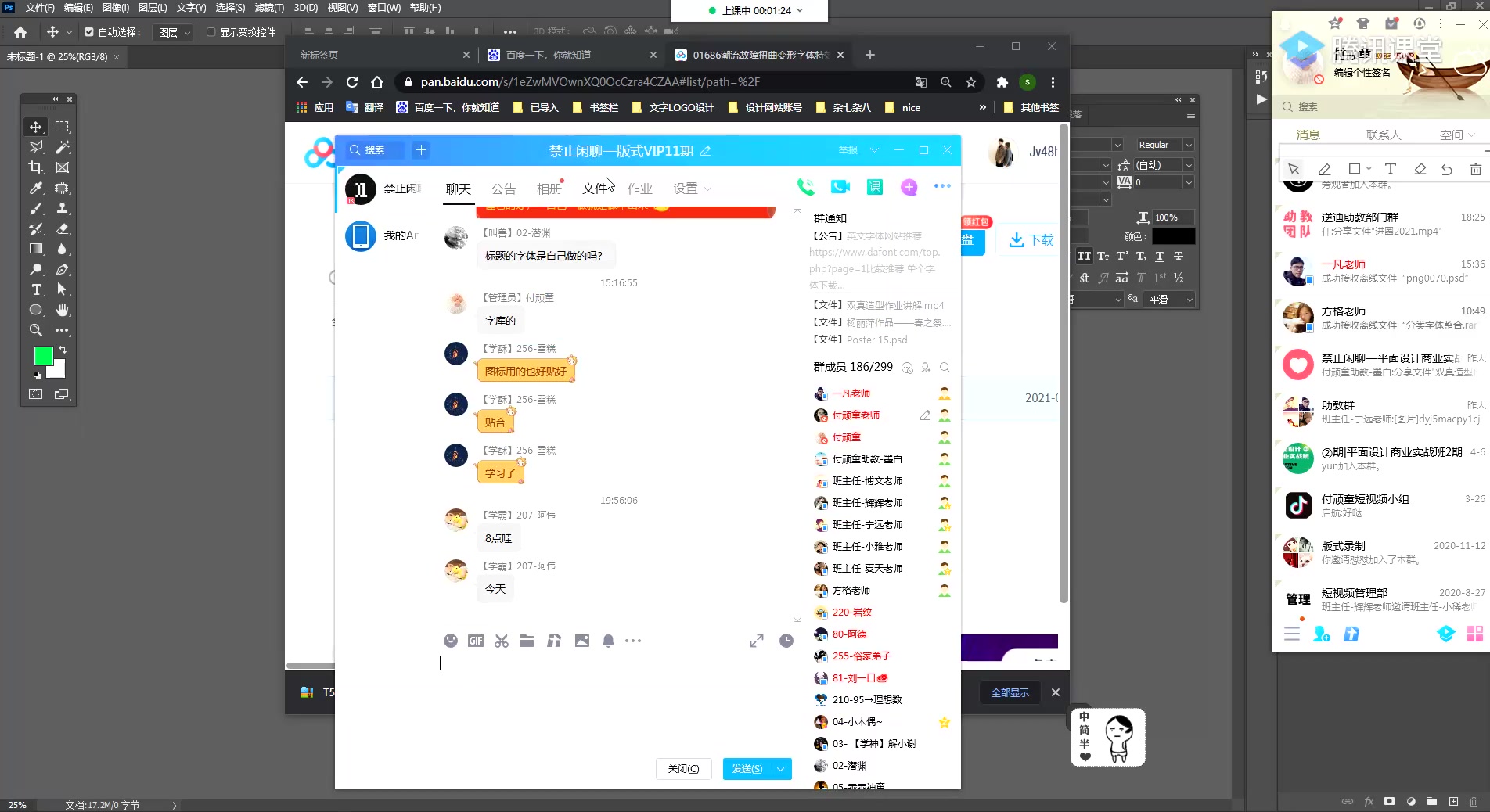Toggle the Auto-Select checkbox in Photoshop
The height and width of the screenshot is (812, 1490).
(x=89, y=32)
